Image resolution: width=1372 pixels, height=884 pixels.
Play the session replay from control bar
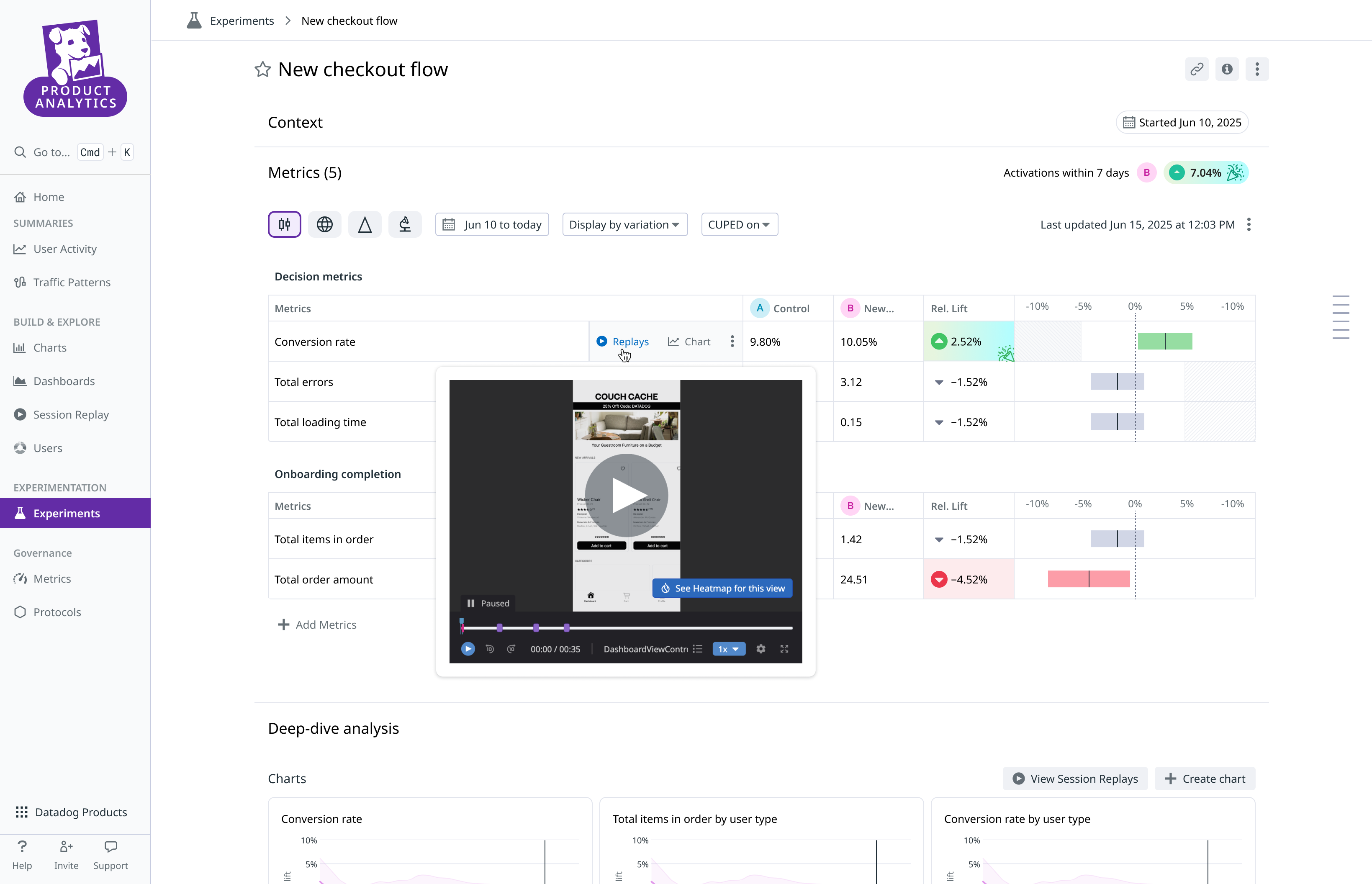point(468,649)
